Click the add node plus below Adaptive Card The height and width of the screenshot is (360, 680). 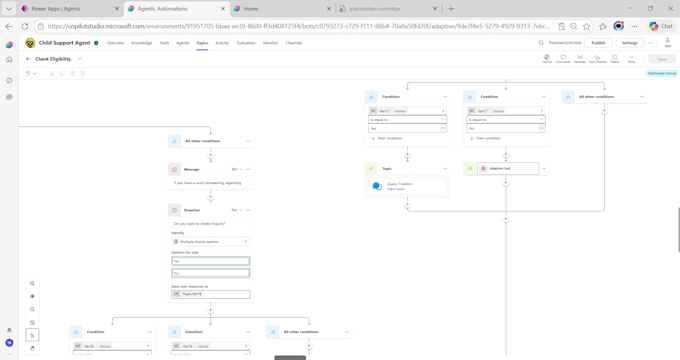(x=506, y=183)
